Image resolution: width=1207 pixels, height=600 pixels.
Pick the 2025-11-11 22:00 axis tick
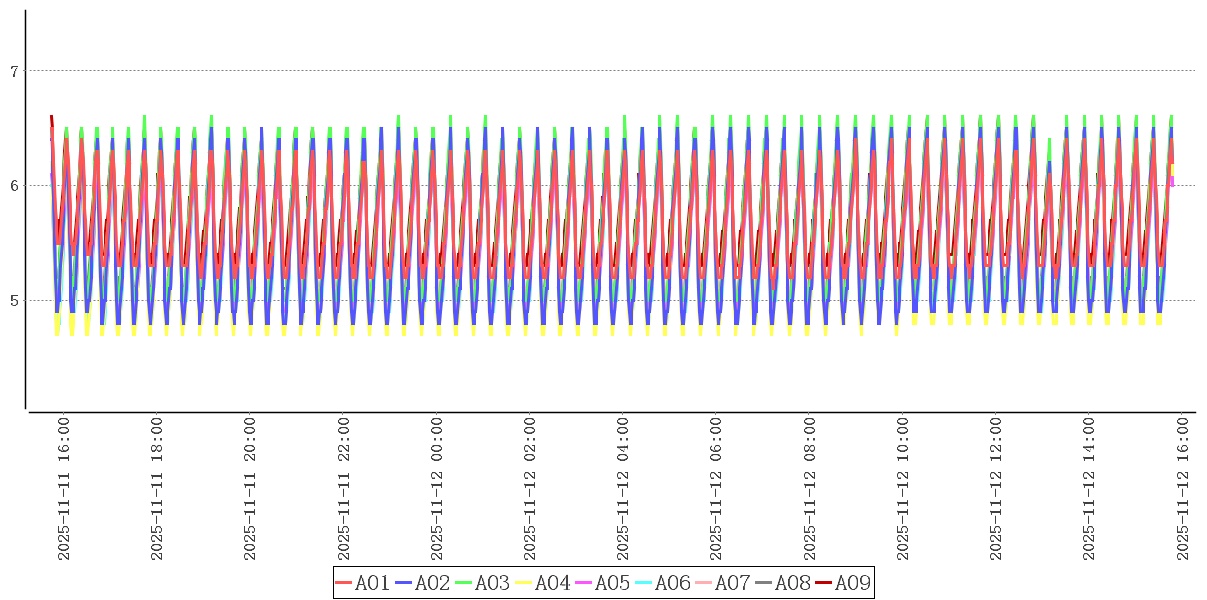coord(344,489)
